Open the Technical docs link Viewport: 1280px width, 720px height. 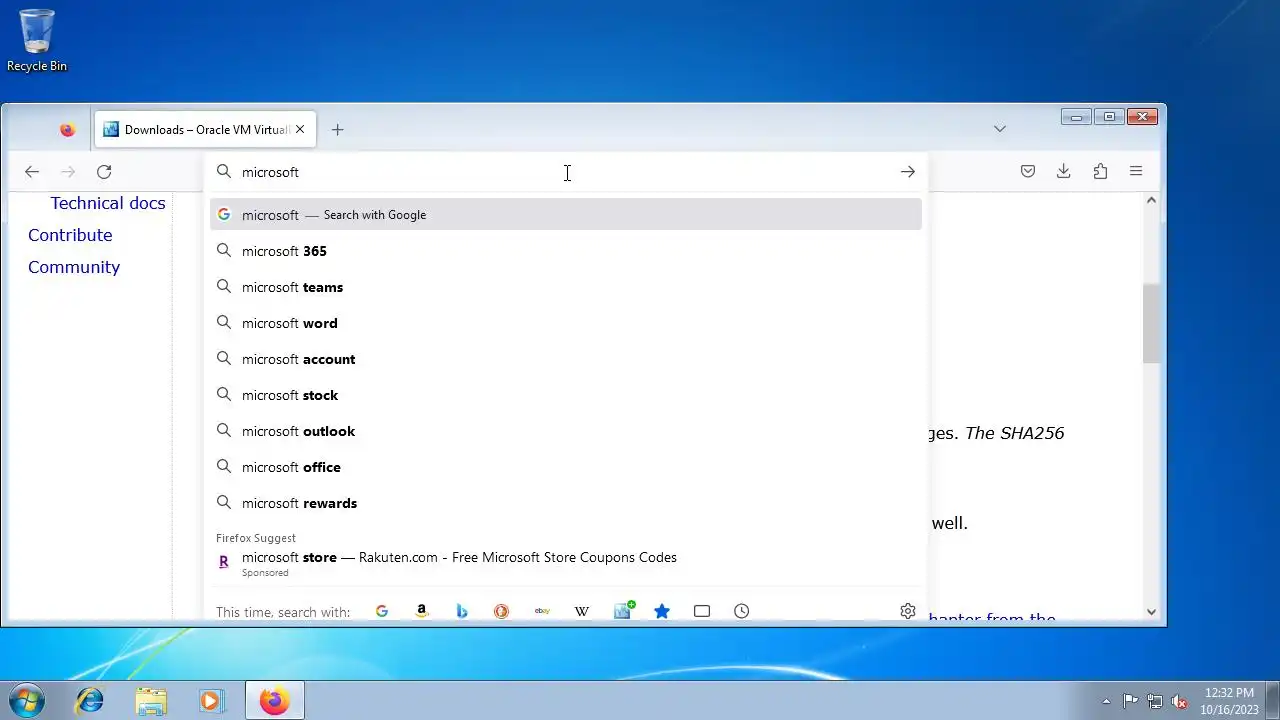point(108,203)
